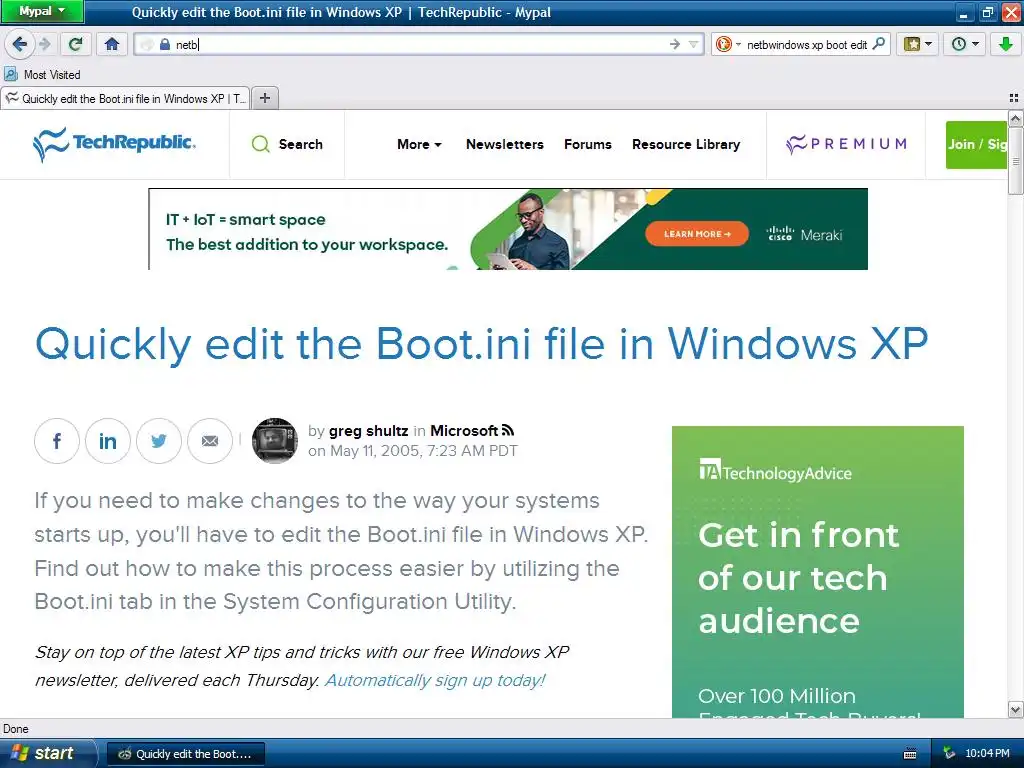Image resolution: width=1024 pixels, height=768 pixels.
Task: Click Learn More in Meraki ad
Action: tap(697, 234)
